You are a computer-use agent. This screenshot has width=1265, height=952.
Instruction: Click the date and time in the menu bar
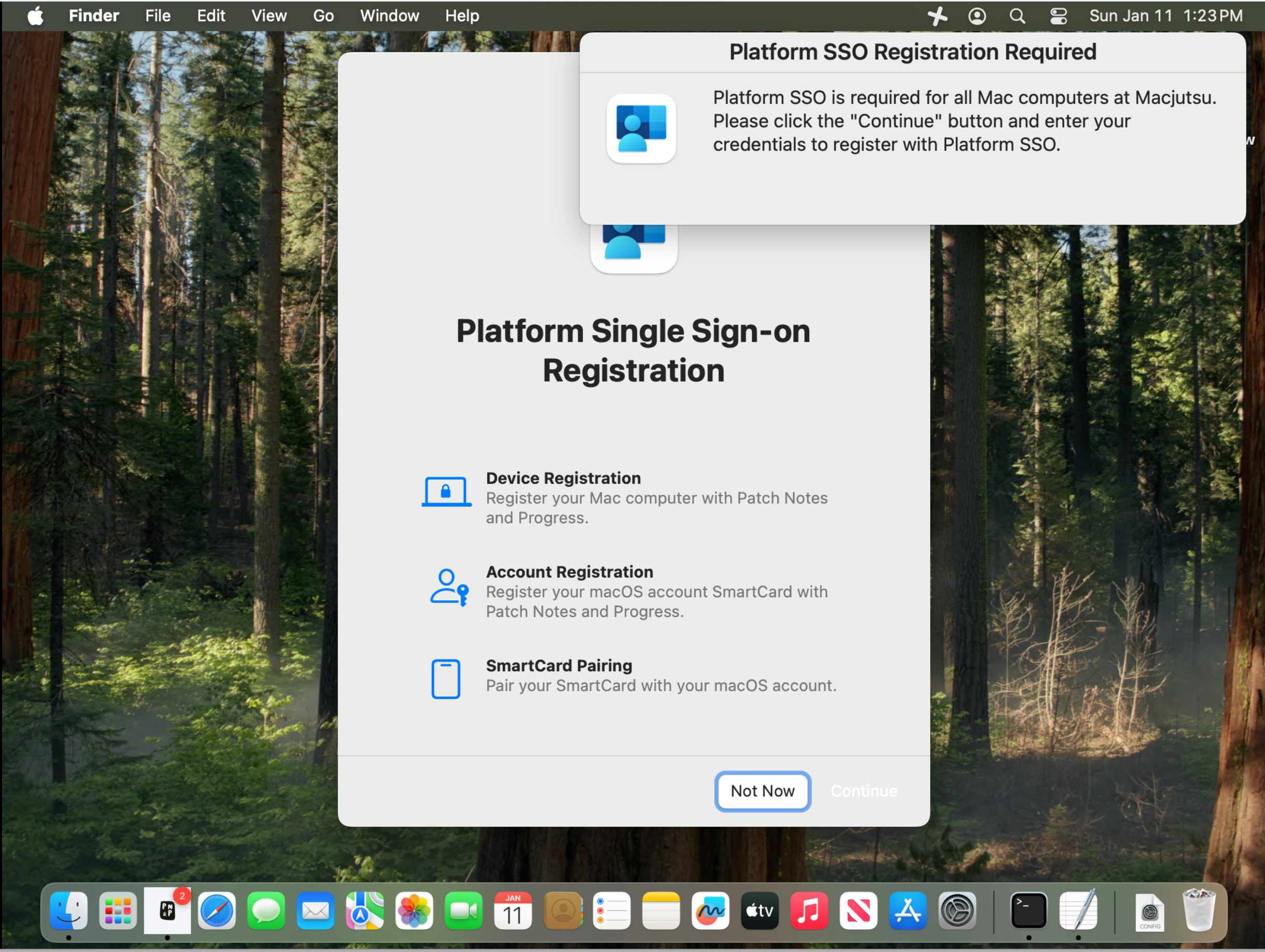click(1165, 16)
